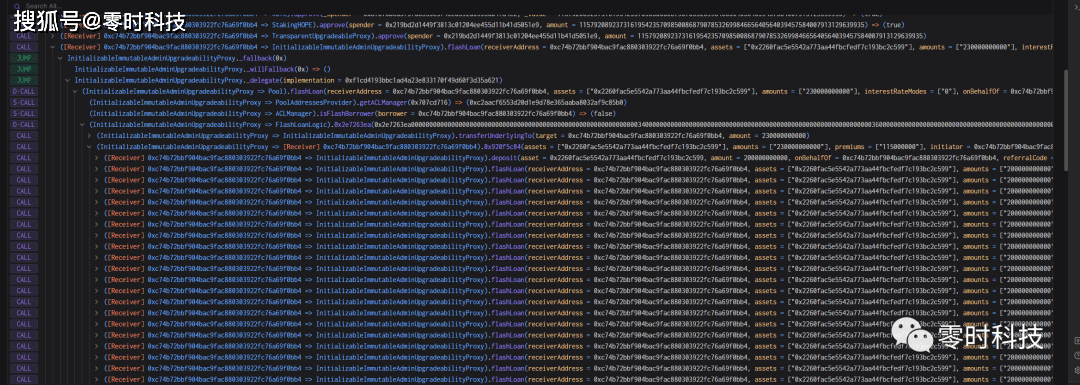Click JUMP badge of the _delegate row
Image resolution: width=1080 pixels, height=385 pixels.
[x=23, y=80]
